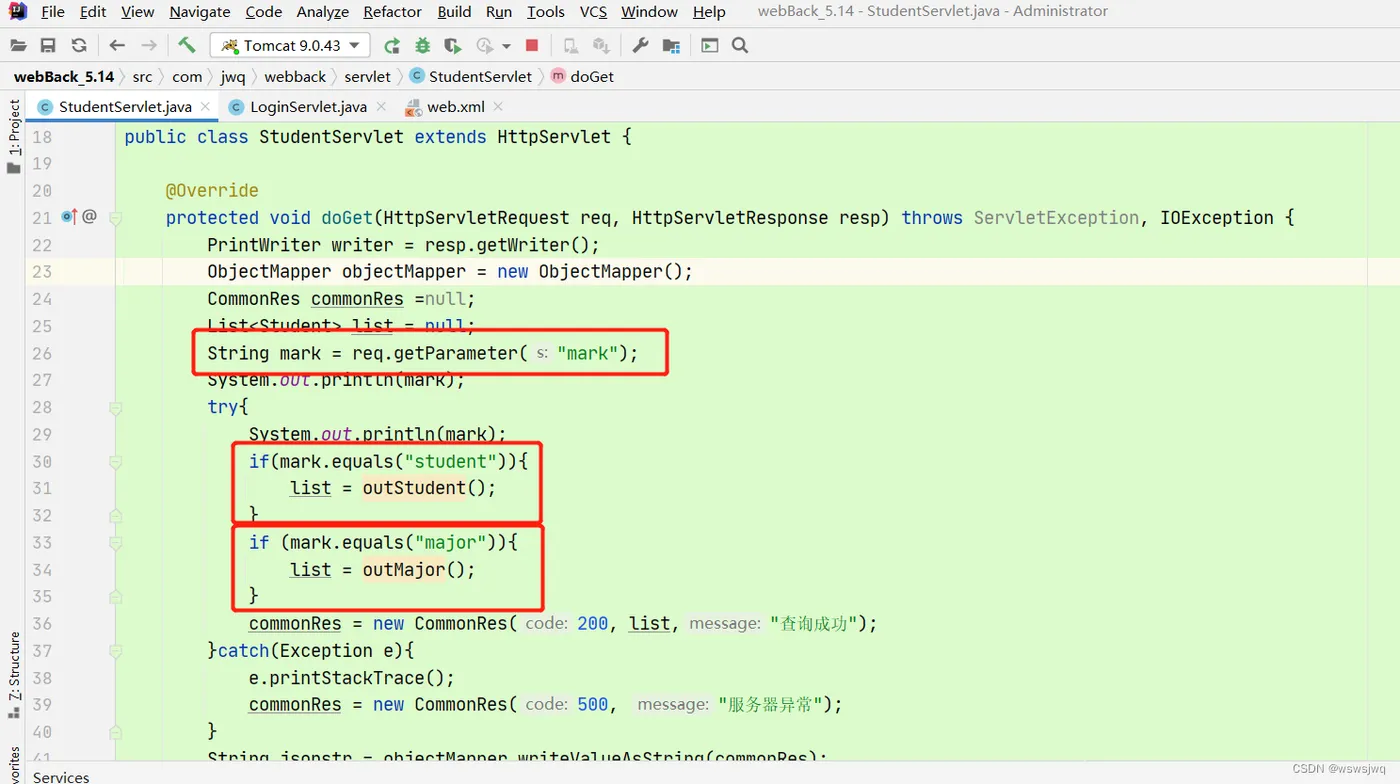Click servlet in the breadcrumb bar
The image size is (1400, 784).
coord(368,76)
